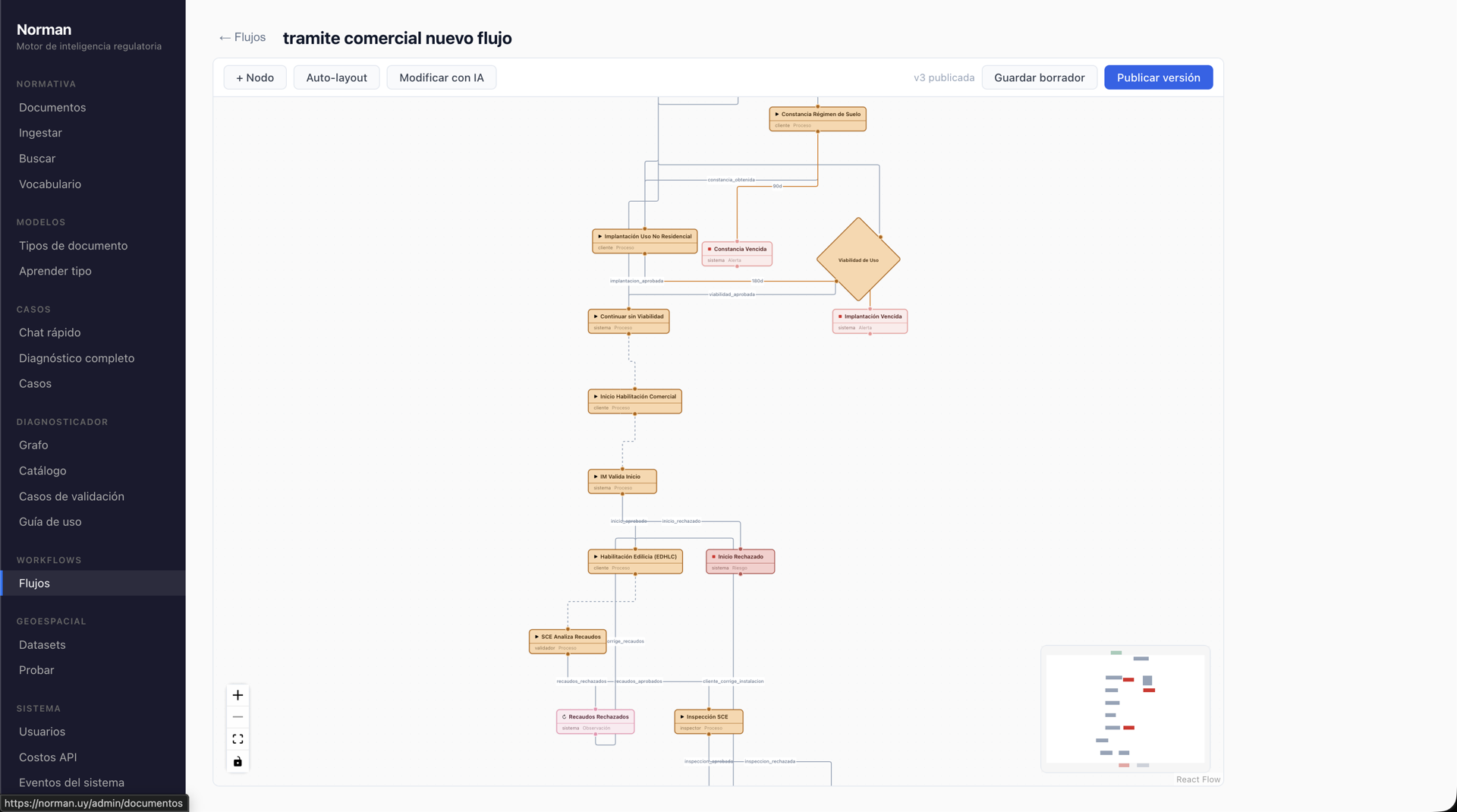Screen dimensions: 1457x812
Task: Click inspeccion_rechazada edge label
Action: 769,761
